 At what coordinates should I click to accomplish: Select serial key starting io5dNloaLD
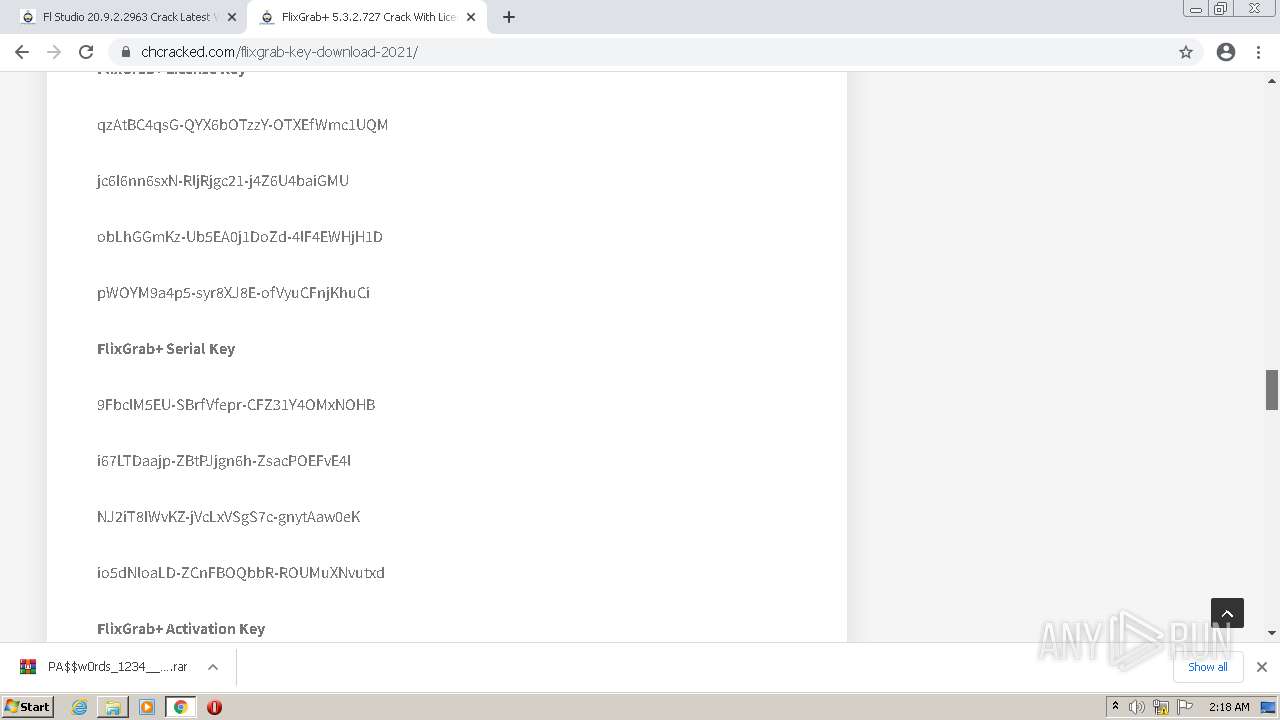click(x=241, y=573)
